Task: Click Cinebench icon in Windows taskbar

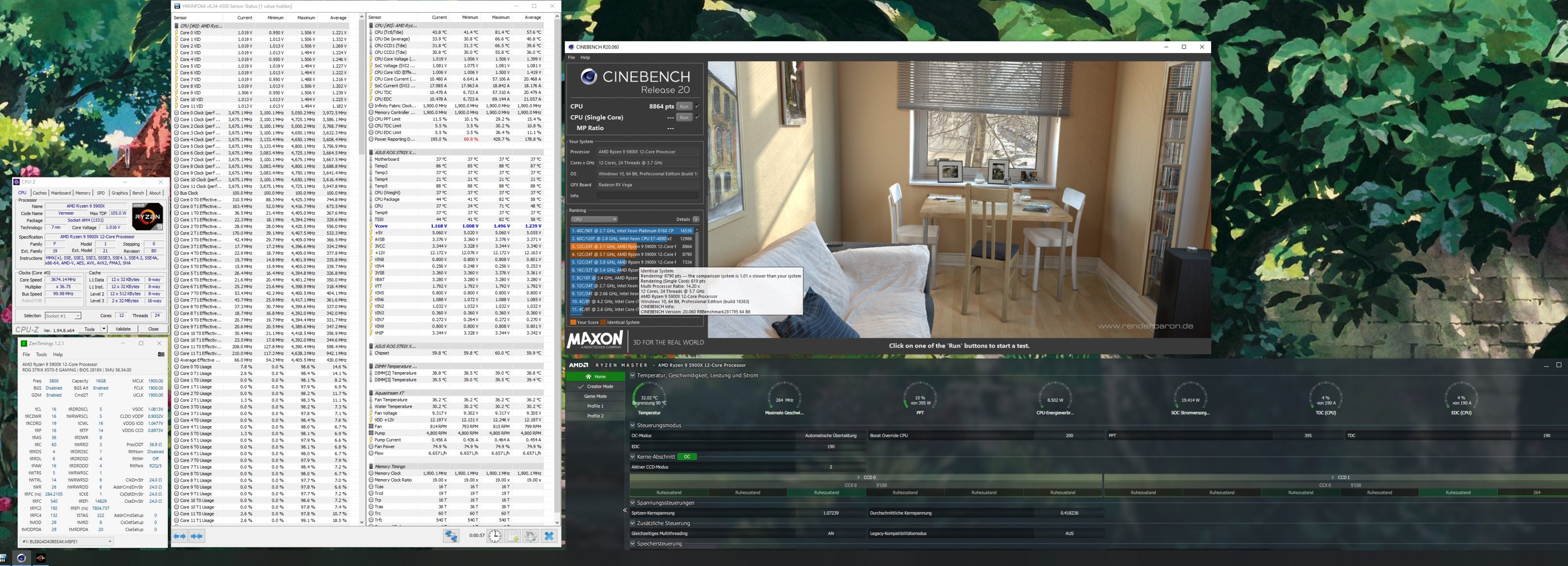Action: (21, 557)
